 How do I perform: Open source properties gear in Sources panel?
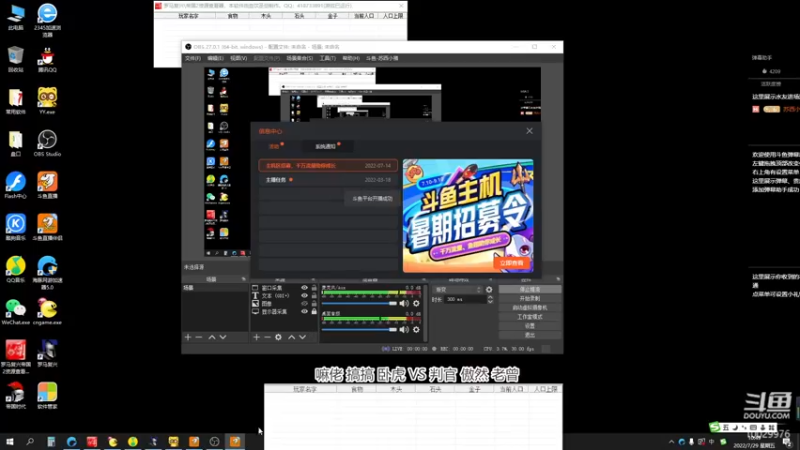279,337
